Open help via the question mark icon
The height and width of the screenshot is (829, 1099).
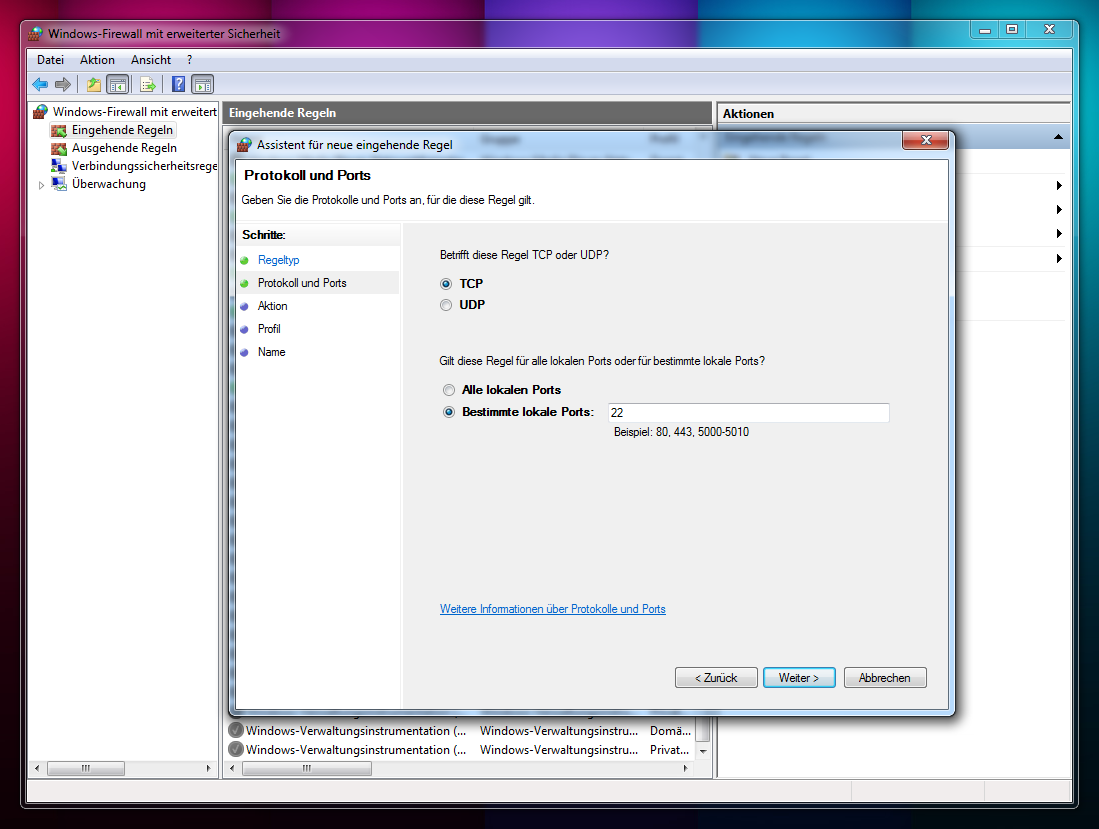[178, 85]
